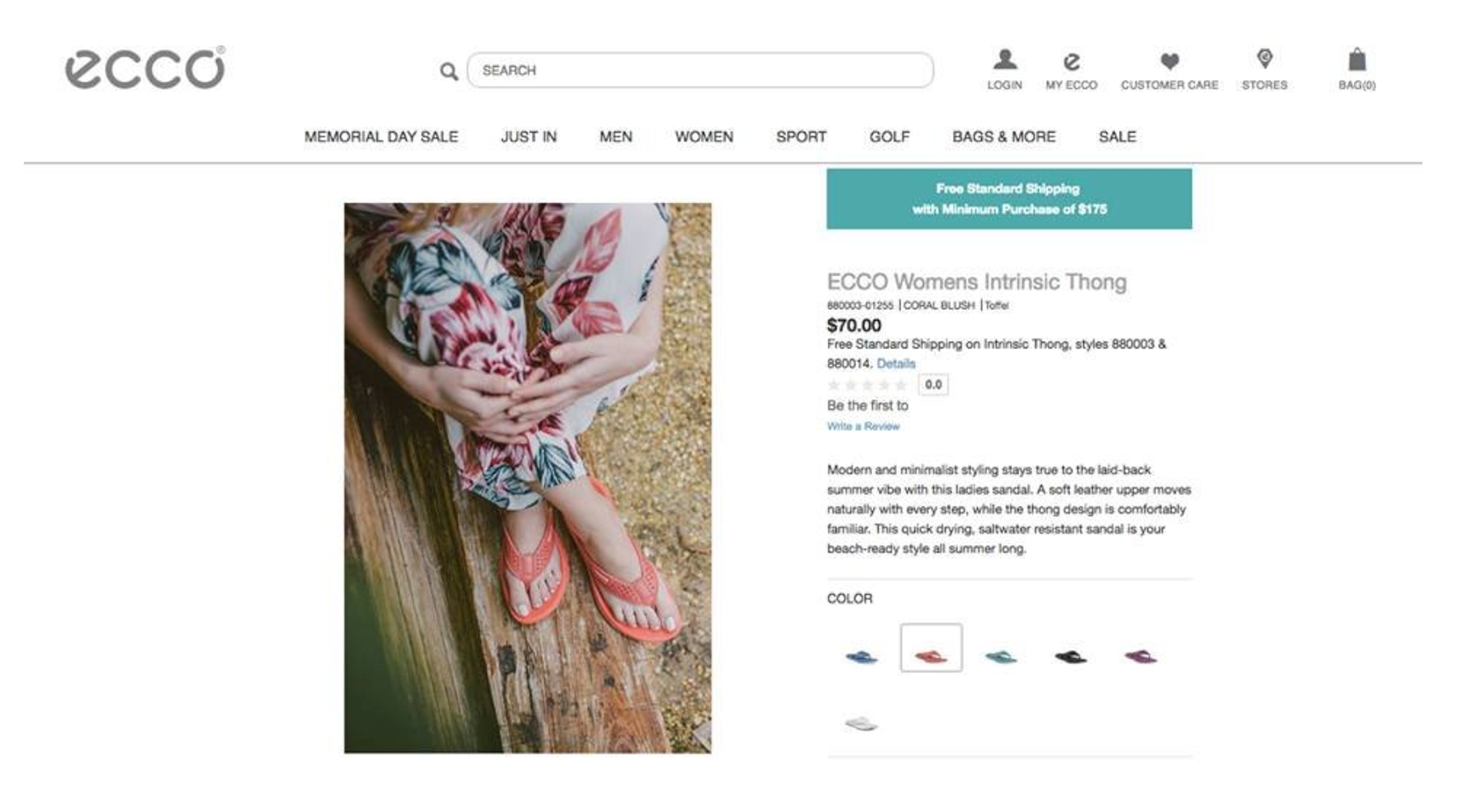Screen dimensions: 1482x812
Task: Select the teal sandal color swatch
Action: tap(1001, 657)
